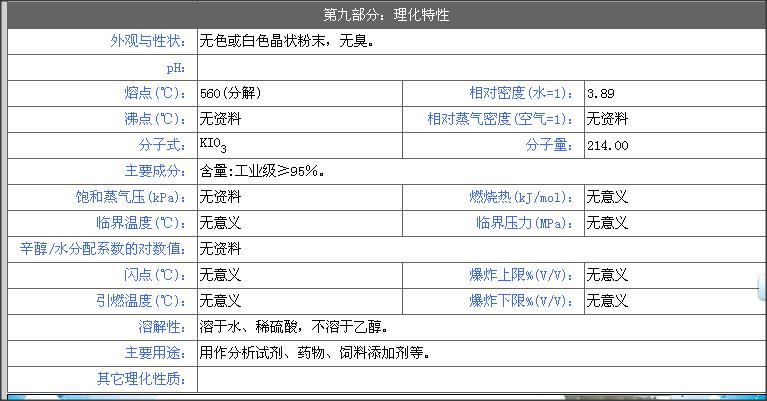The width and height of the screenshot is (767, 401).
Task: Select the molecular formula KIO3
Action: click(x=212, y=146)
